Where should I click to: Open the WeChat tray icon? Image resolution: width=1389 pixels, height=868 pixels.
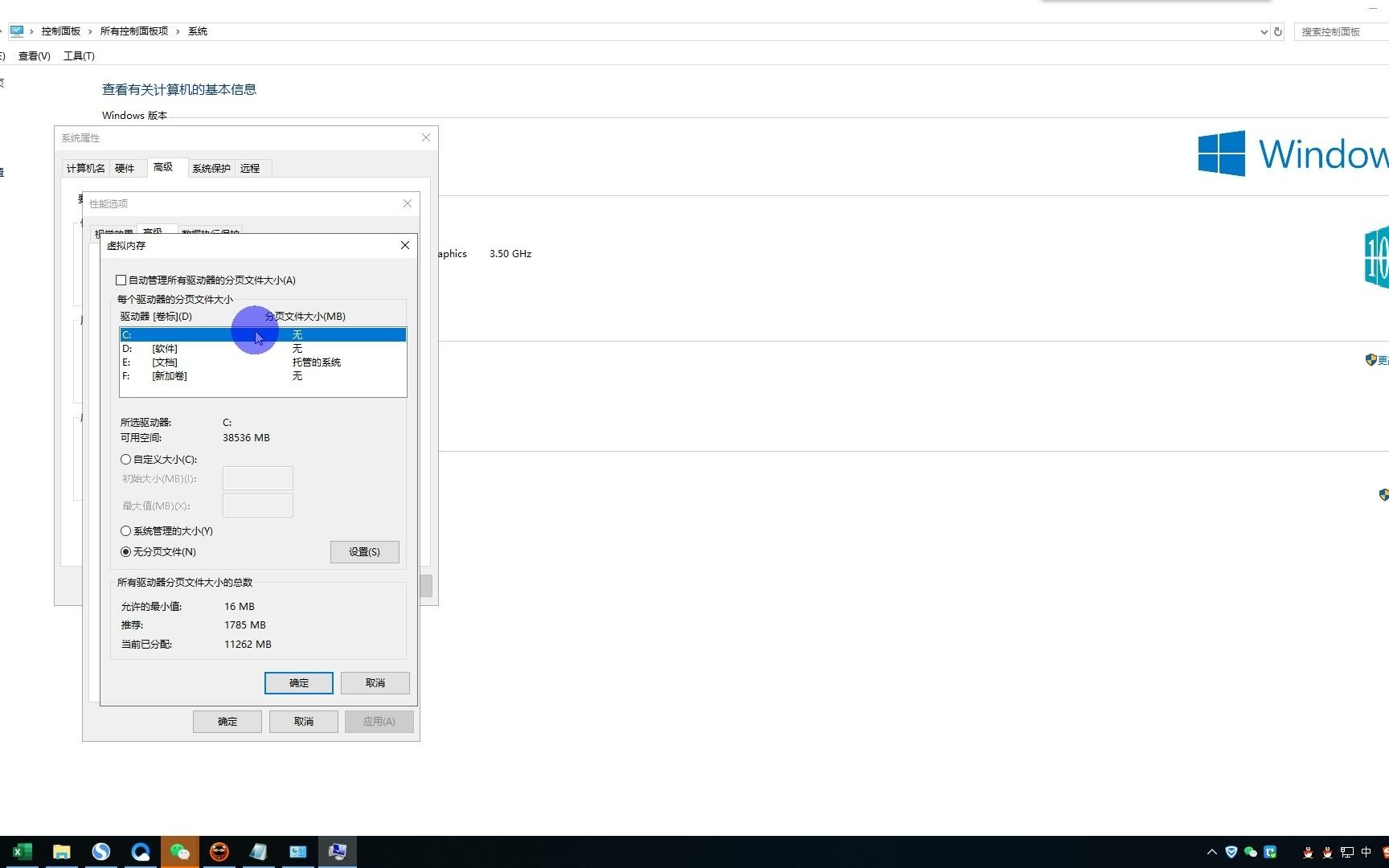click(x=1251, y=852)
